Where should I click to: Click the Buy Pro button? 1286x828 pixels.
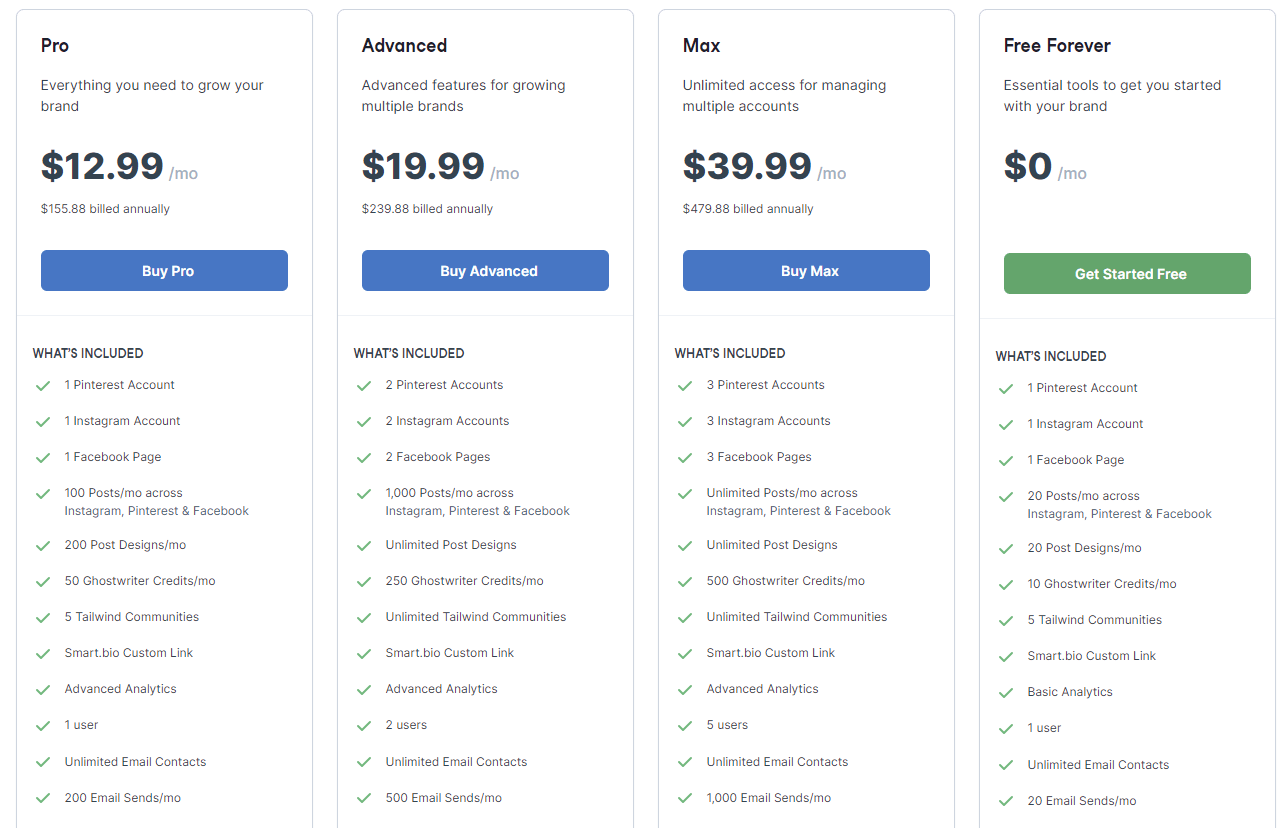(x=164, y=271)
